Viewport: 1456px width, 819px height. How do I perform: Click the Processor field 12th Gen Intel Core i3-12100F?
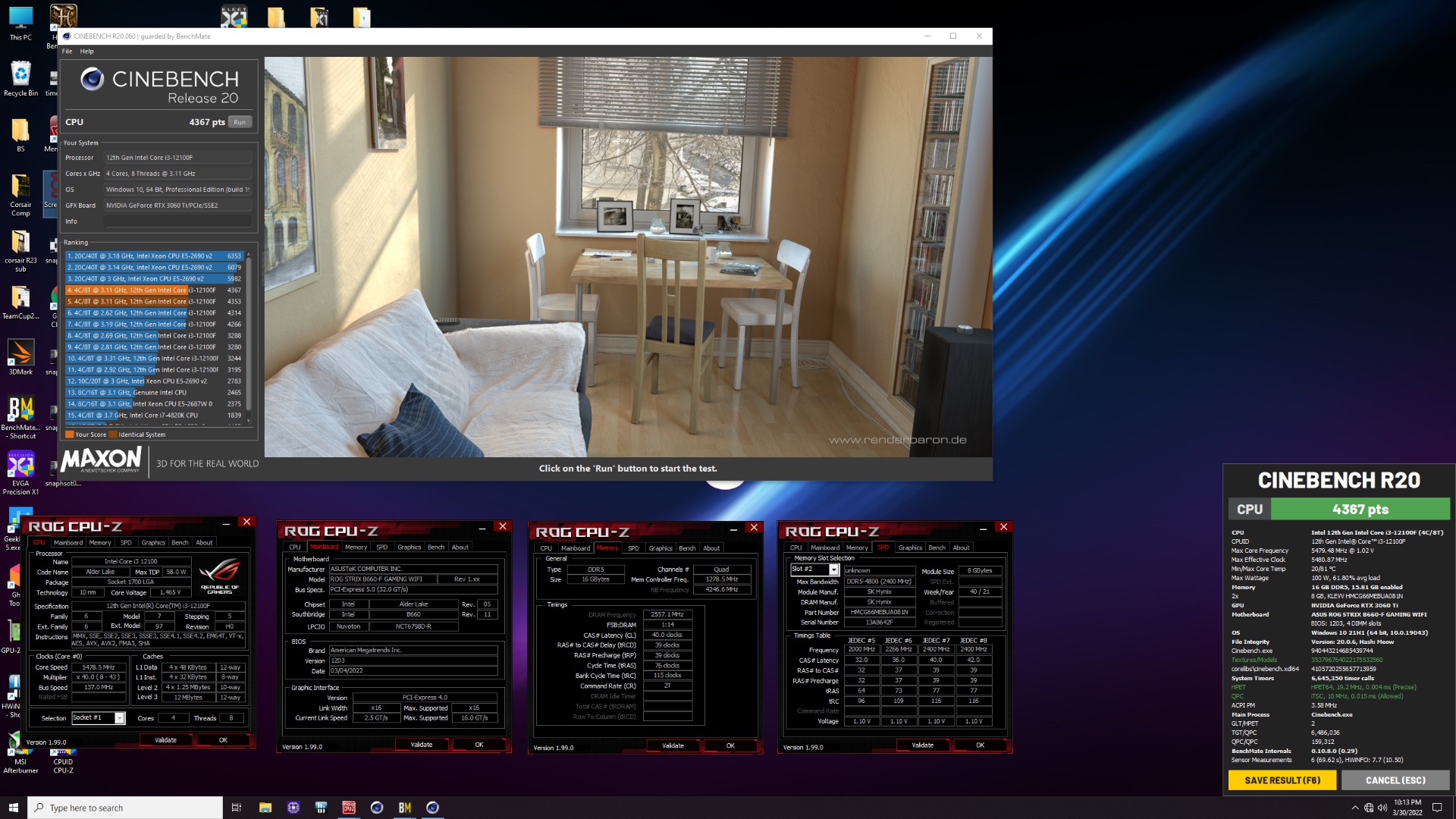coord(177,158)
